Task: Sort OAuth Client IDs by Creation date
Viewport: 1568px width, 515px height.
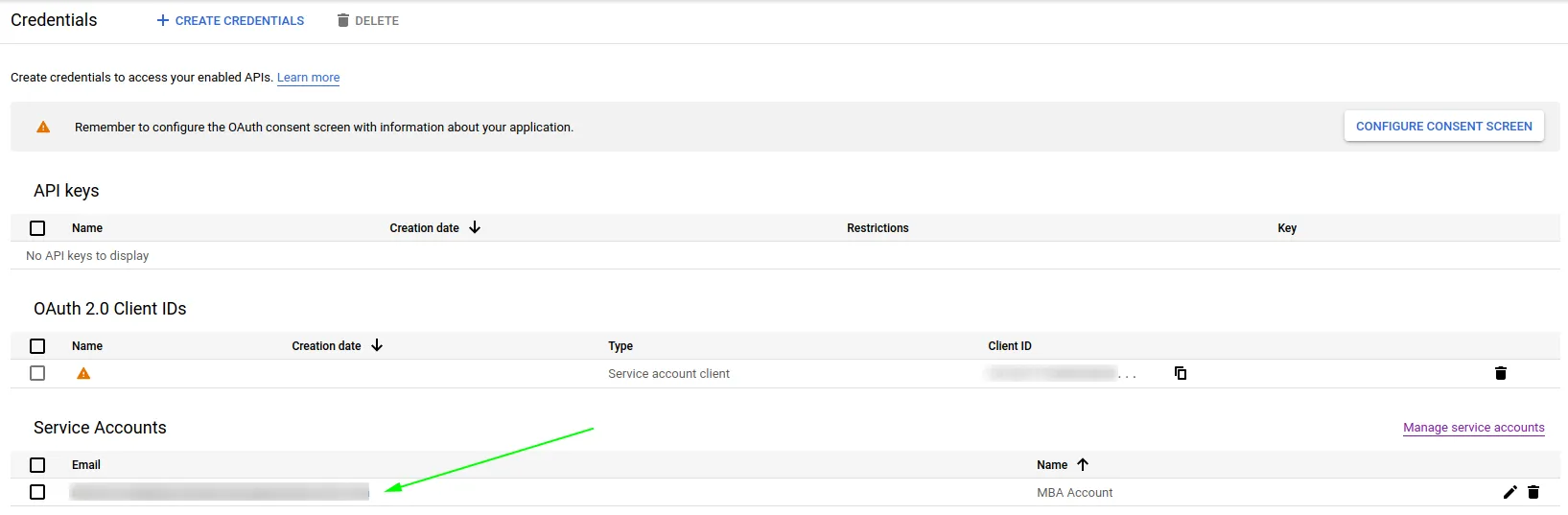Action: pyautogui.click(x=377, y=345)
